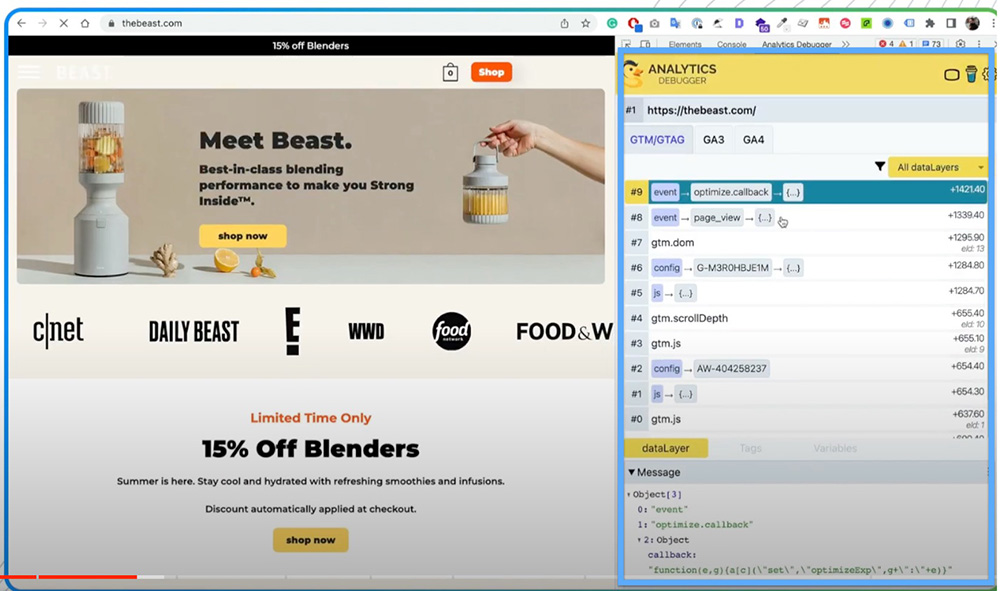Open DevTools more options menu
Viewport: 1000px width, 591px height.
click(x=979, y=44)
